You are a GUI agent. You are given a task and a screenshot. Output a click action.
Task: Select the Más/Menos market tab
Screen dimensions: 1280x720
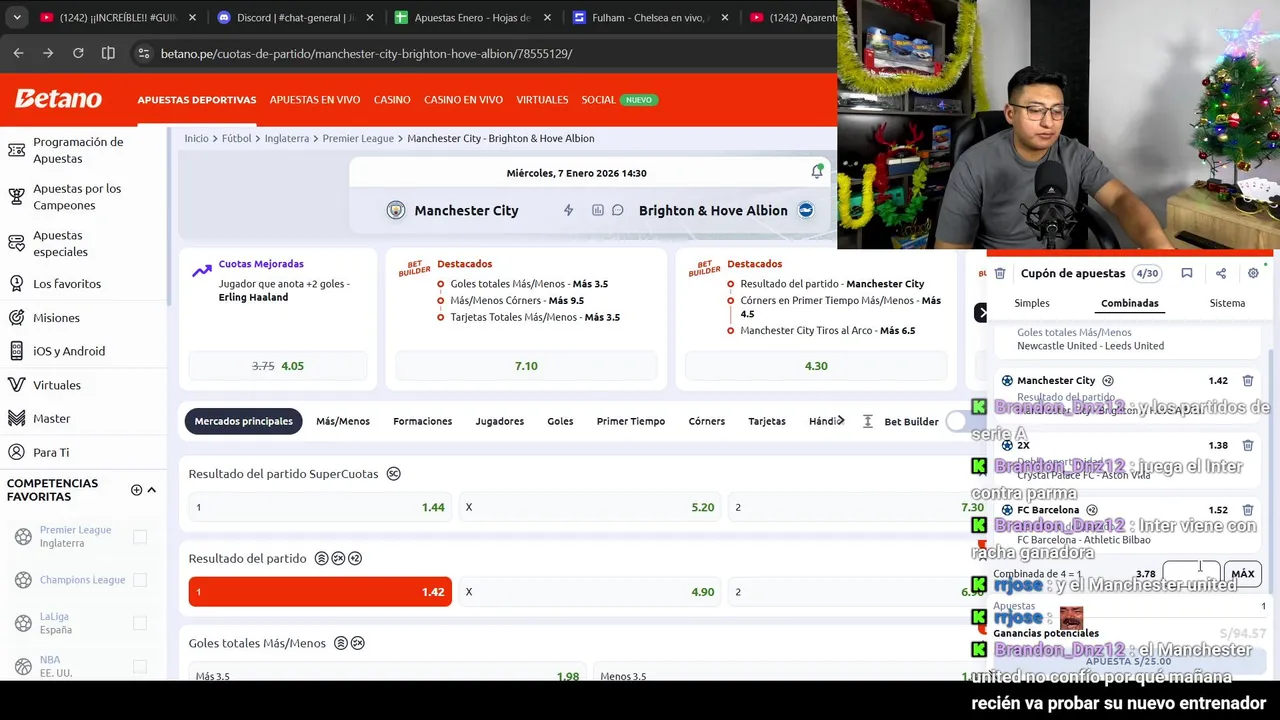pyautogui.click(x=343, y=421)
